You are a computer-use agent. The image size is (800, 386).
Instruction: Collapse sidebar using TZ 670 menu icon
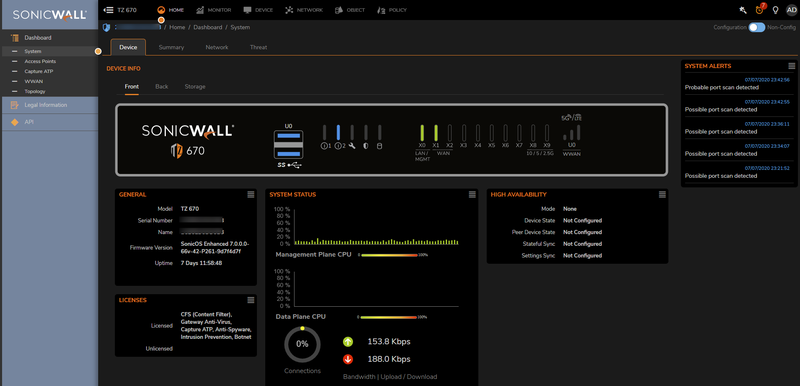(x=108, y=10)
